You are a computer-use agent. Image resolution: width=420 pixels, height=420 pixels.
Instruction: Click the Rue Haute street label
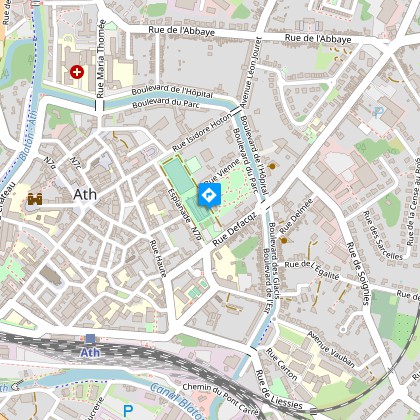tap(158, 259)
